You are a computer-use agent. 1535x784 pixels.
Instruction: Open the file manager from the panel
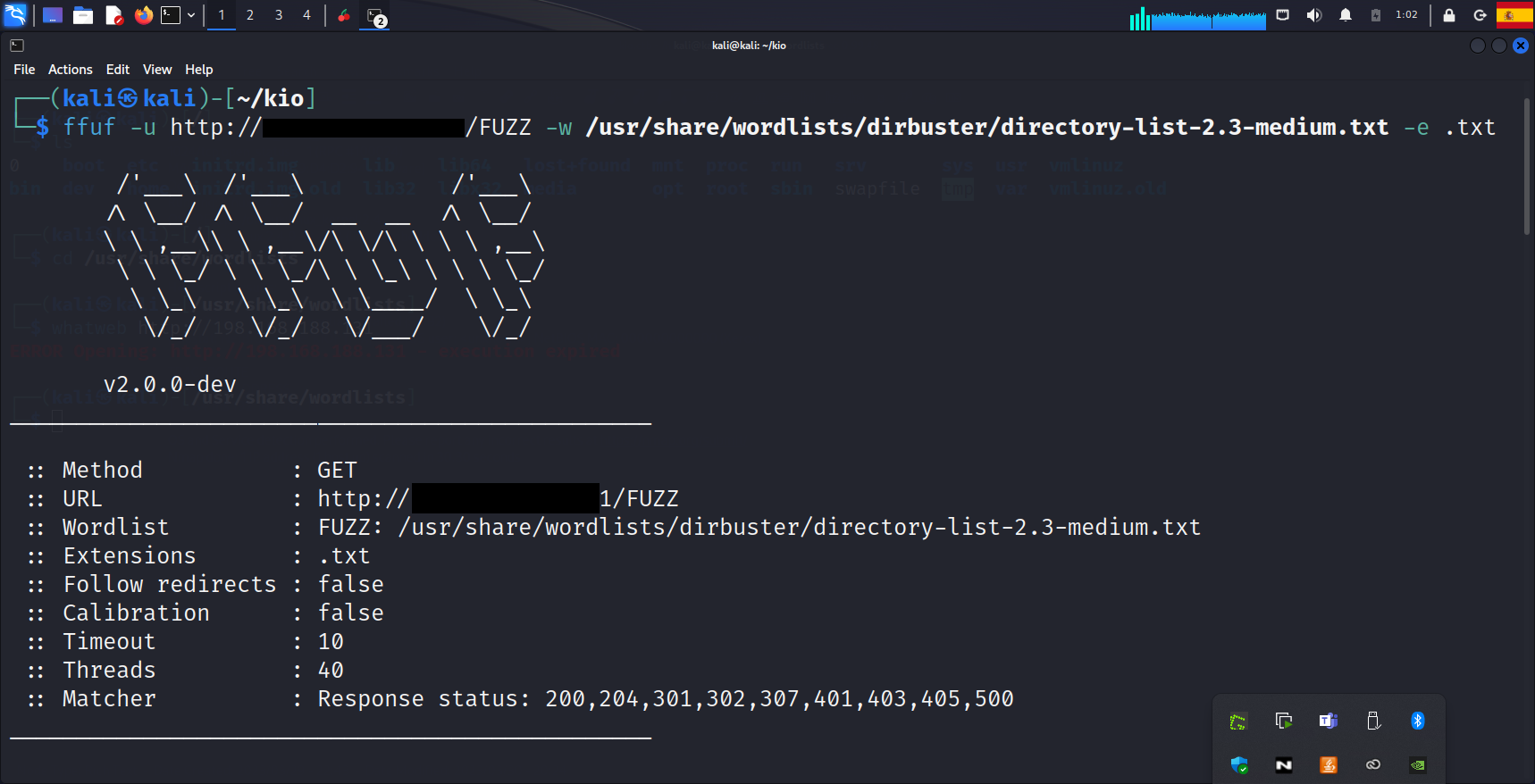(x=83, y=15)
